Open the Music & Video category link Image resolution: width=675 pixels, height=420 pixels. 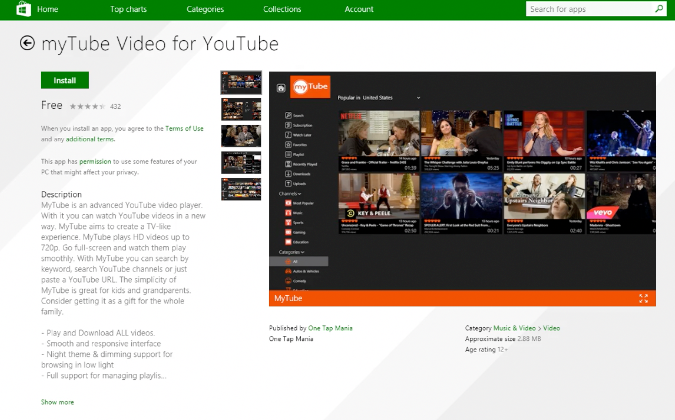(x=514, y=328)
